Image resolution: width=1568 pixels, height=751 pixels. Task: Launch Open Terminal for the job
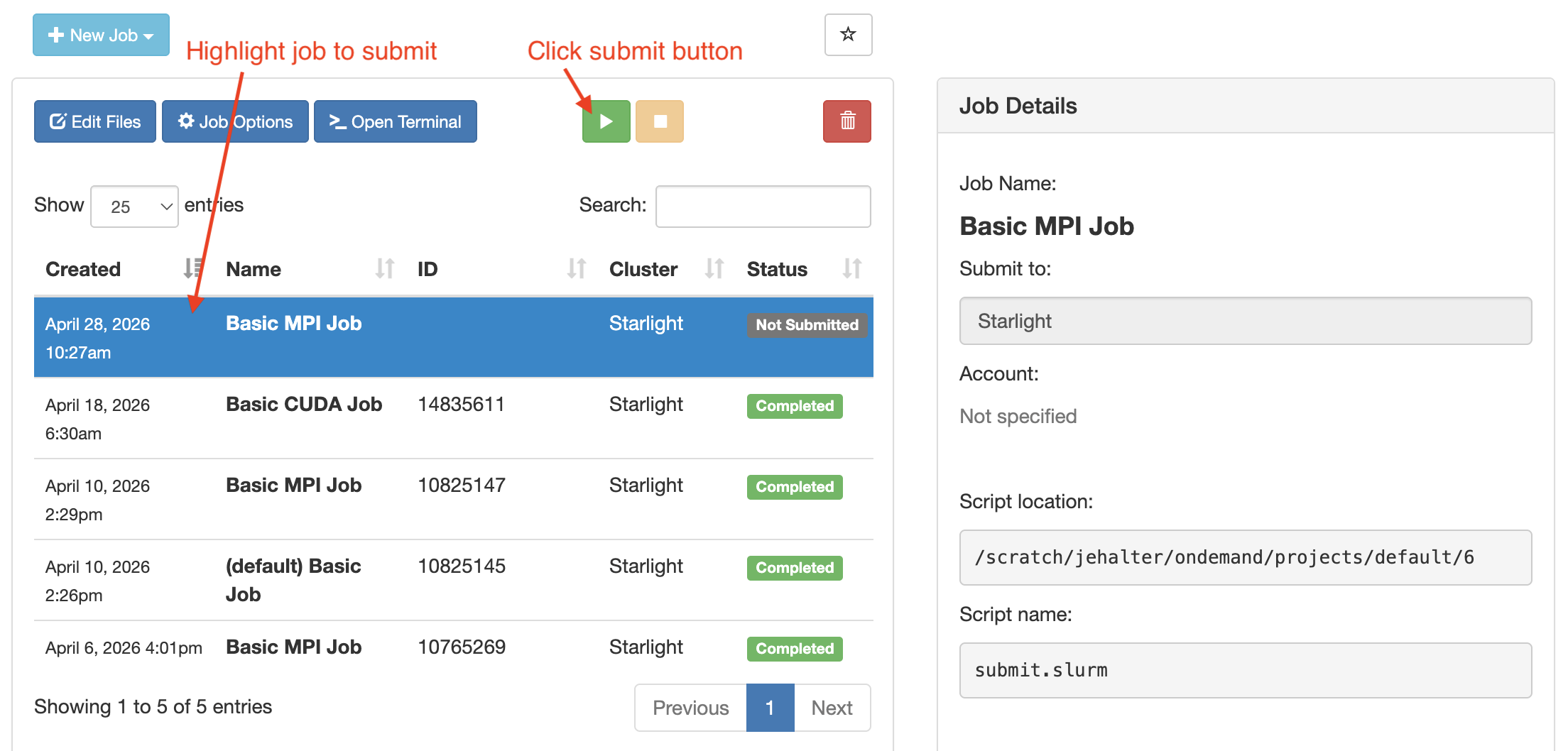(x=396, y=121)
